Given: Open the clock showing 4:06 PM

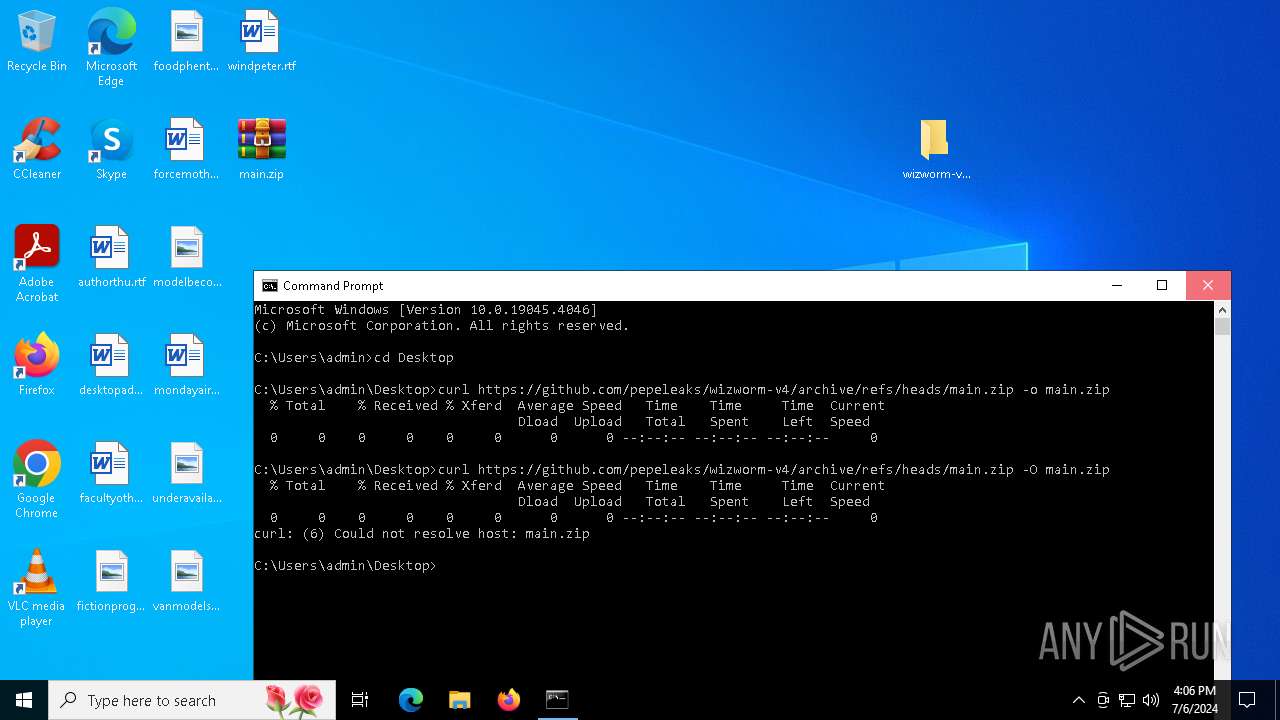Looking at the screenshot, I should coord(1195,700).
